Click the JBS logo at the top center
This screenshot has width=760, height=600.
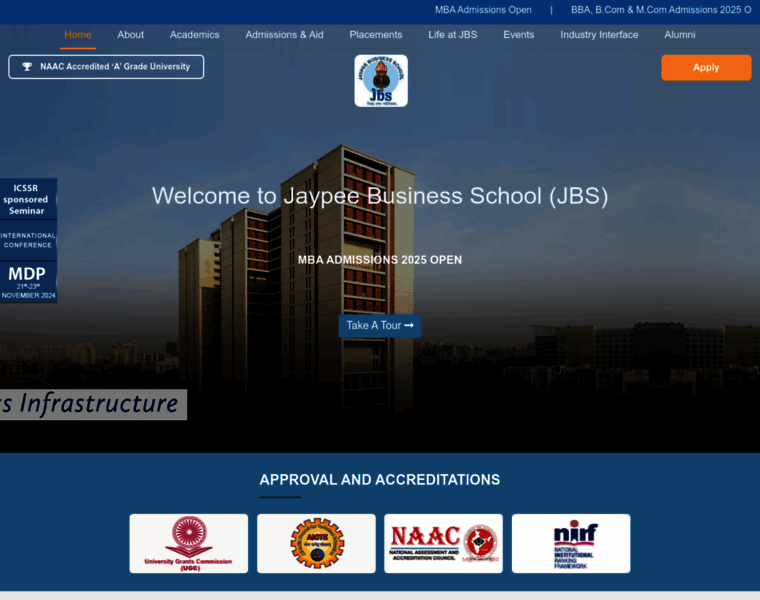(x=381, y=80)
